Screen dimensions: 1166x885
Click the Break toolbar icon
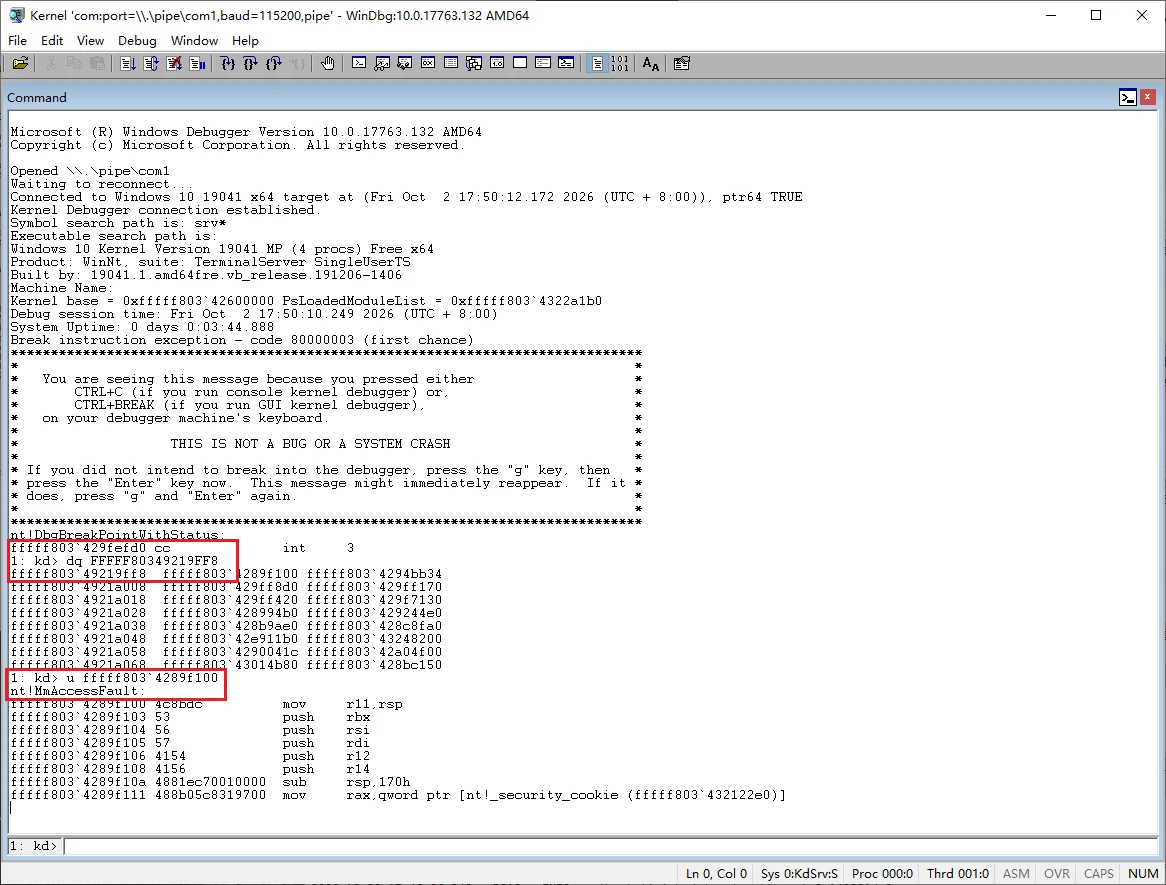click(197, 63)
